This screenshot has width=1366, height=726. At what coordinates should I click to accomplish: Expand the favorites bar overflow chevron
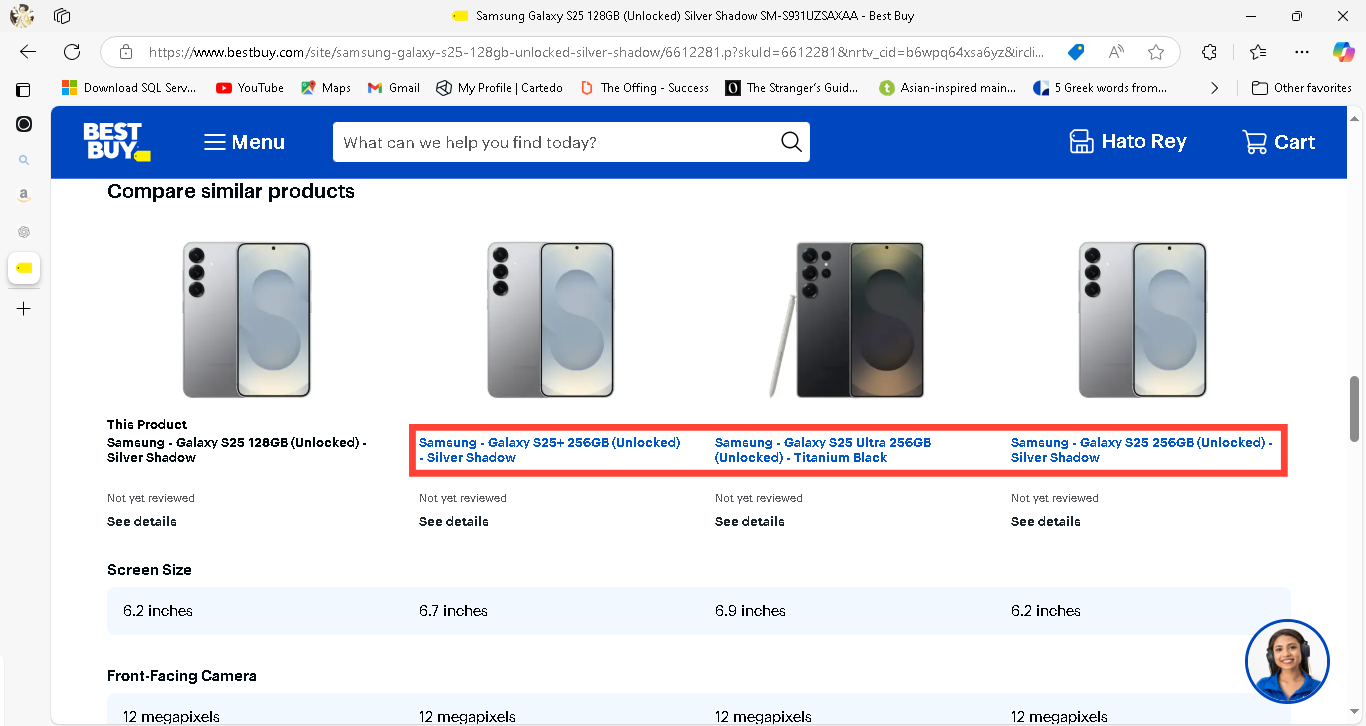[1214, 88]
